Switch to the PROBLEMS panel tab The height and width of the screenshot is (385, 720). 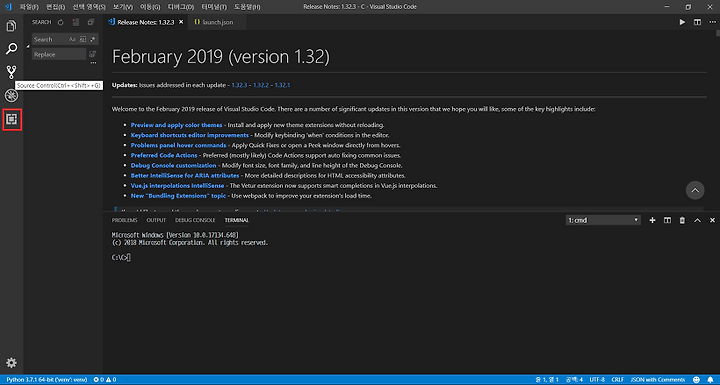[124, 220]
